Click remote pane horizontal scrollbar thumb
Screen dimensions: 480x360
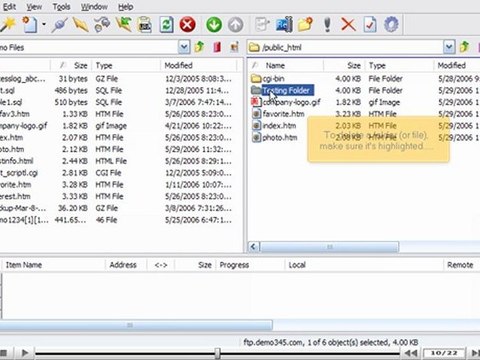click(x=329, y=247)
